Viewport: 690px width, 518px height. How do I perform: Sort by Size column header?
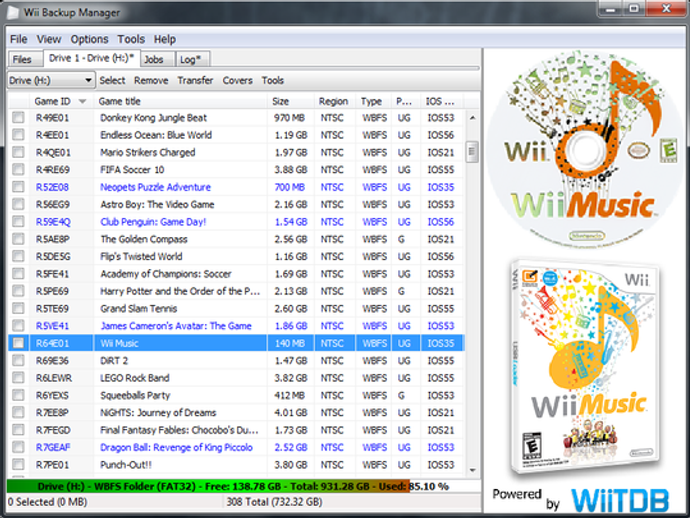290,101
